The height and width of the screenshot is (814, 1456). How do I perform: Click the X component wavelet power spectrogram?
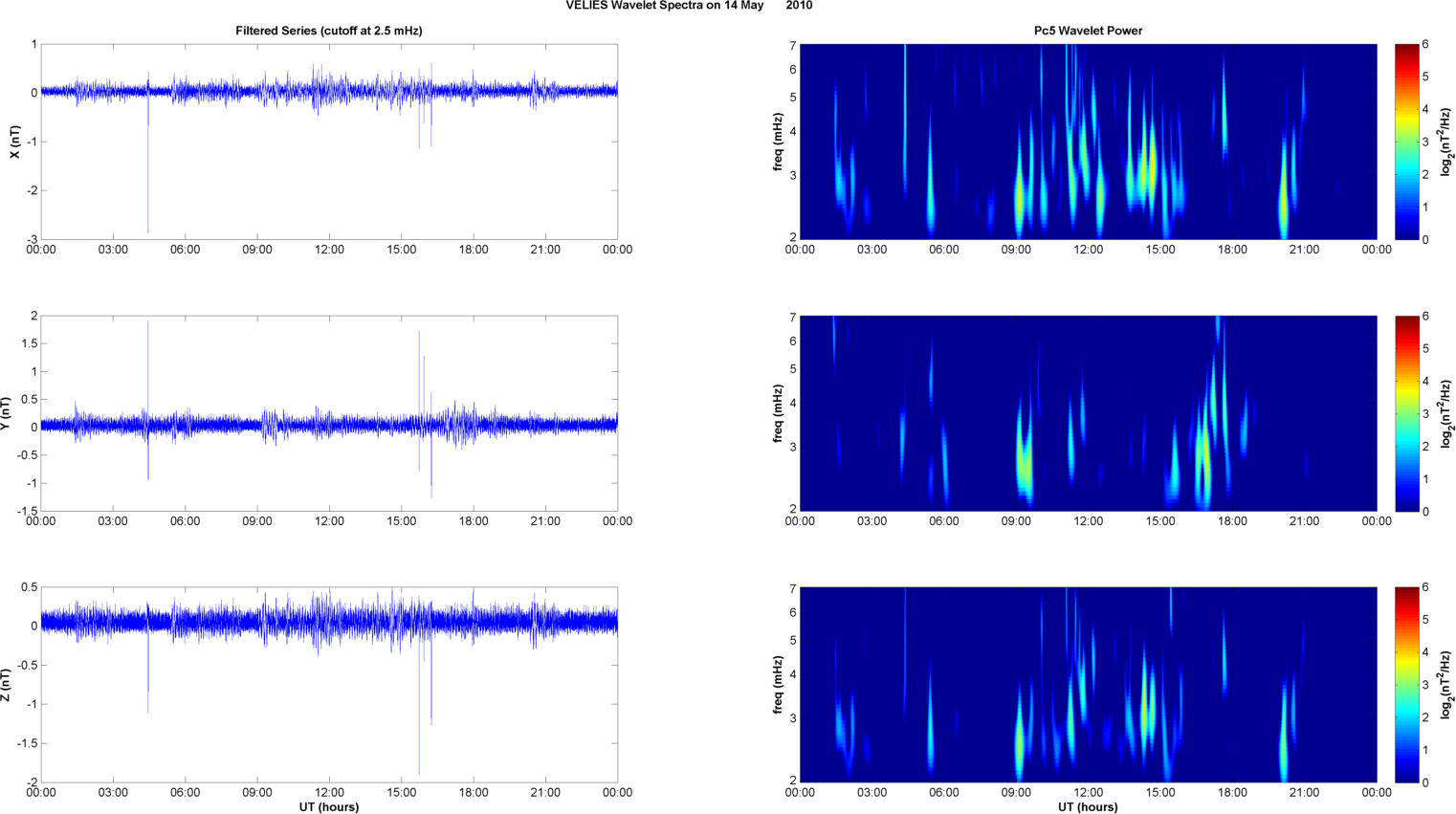(x=1088, y=142)
